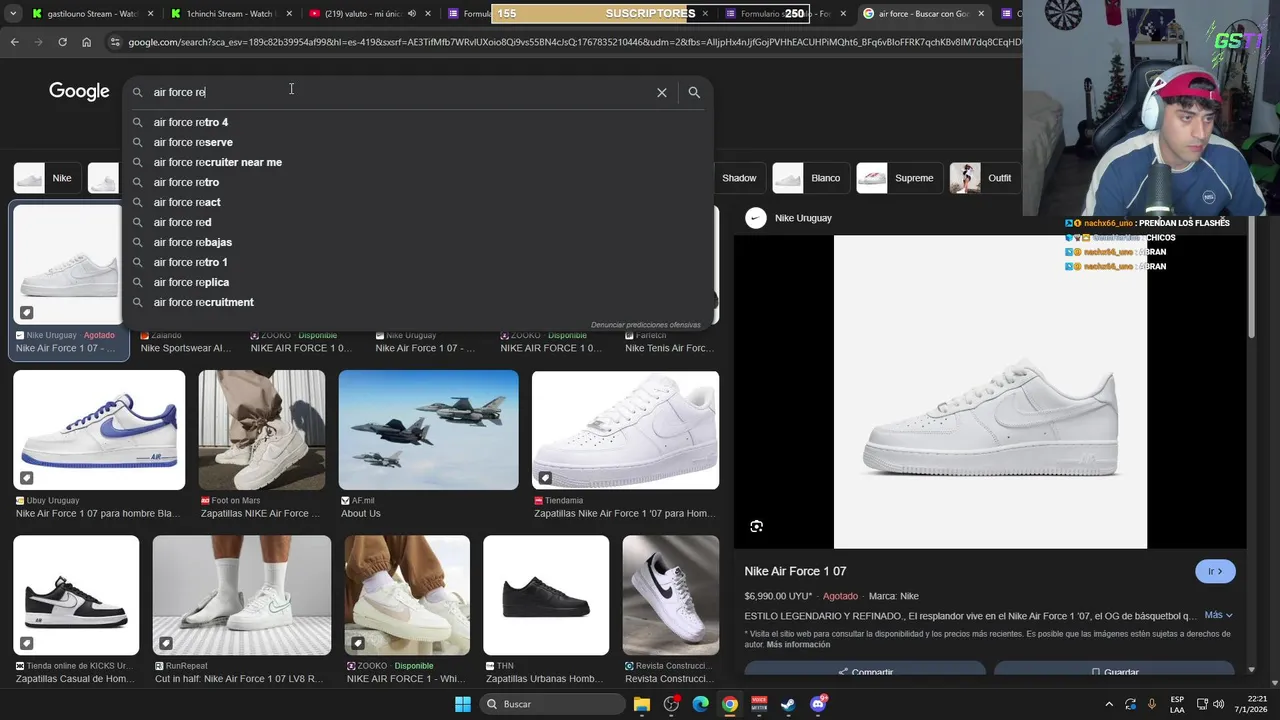Select suggestion "air force retro 1"
1280x720 pixels.
tap(418, 262)
